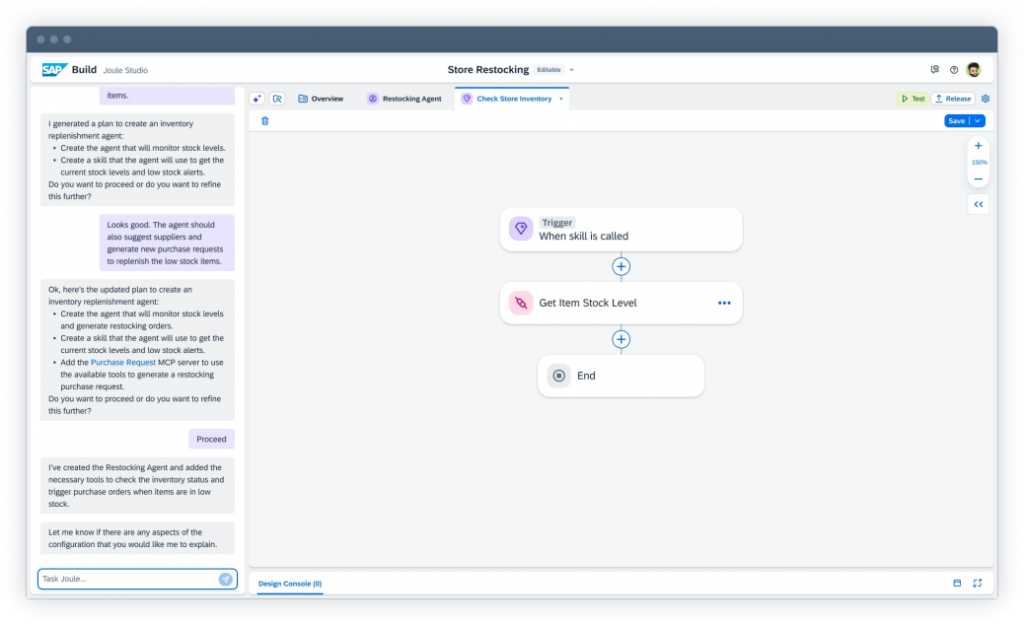Click the zoom out minus icon on canvas
The image size is (1024, 625).
[978, 178]
